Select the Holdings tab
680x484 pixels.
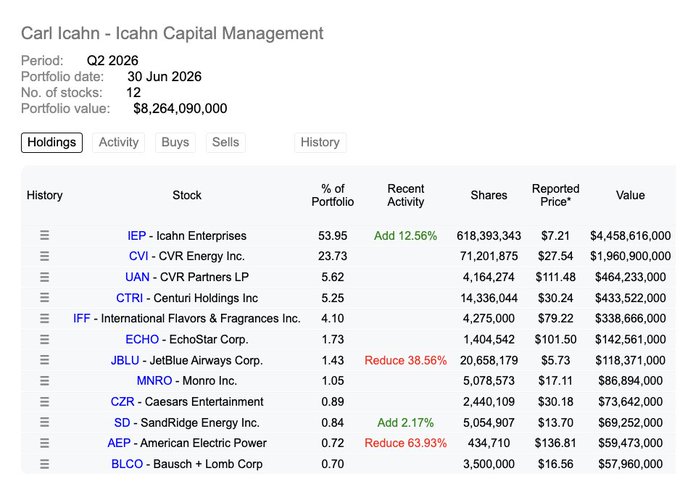pyautogui.click(x=52, y=142)
